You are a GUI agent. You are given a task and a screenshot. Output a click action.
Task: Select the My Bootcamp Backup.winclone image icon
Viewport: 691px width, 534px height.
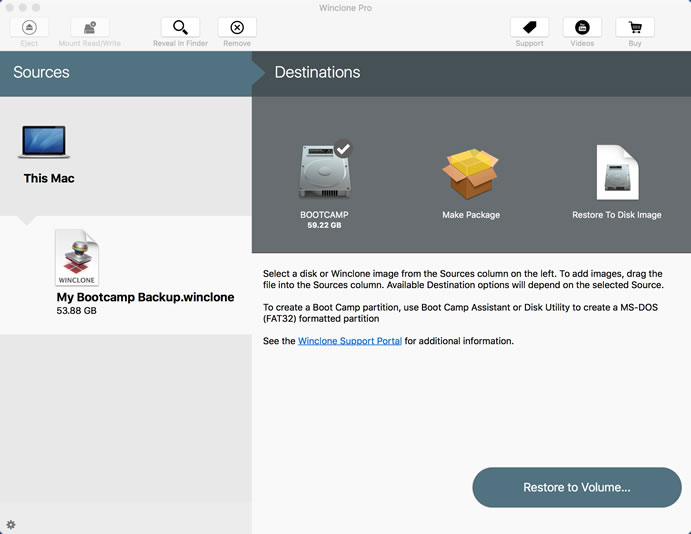[77, 258]
